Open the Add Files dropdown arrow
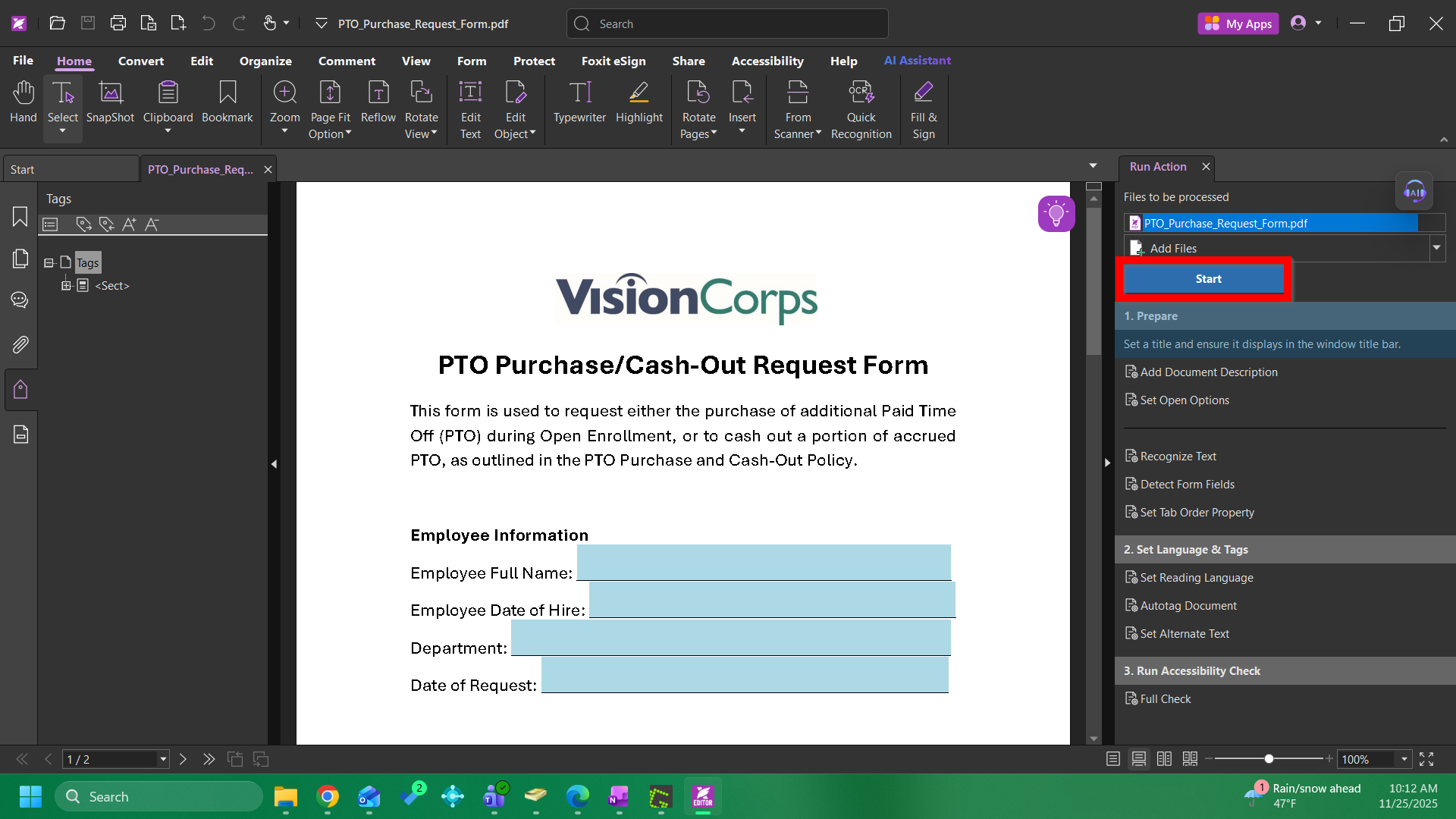 click(x=1436, y=248)
